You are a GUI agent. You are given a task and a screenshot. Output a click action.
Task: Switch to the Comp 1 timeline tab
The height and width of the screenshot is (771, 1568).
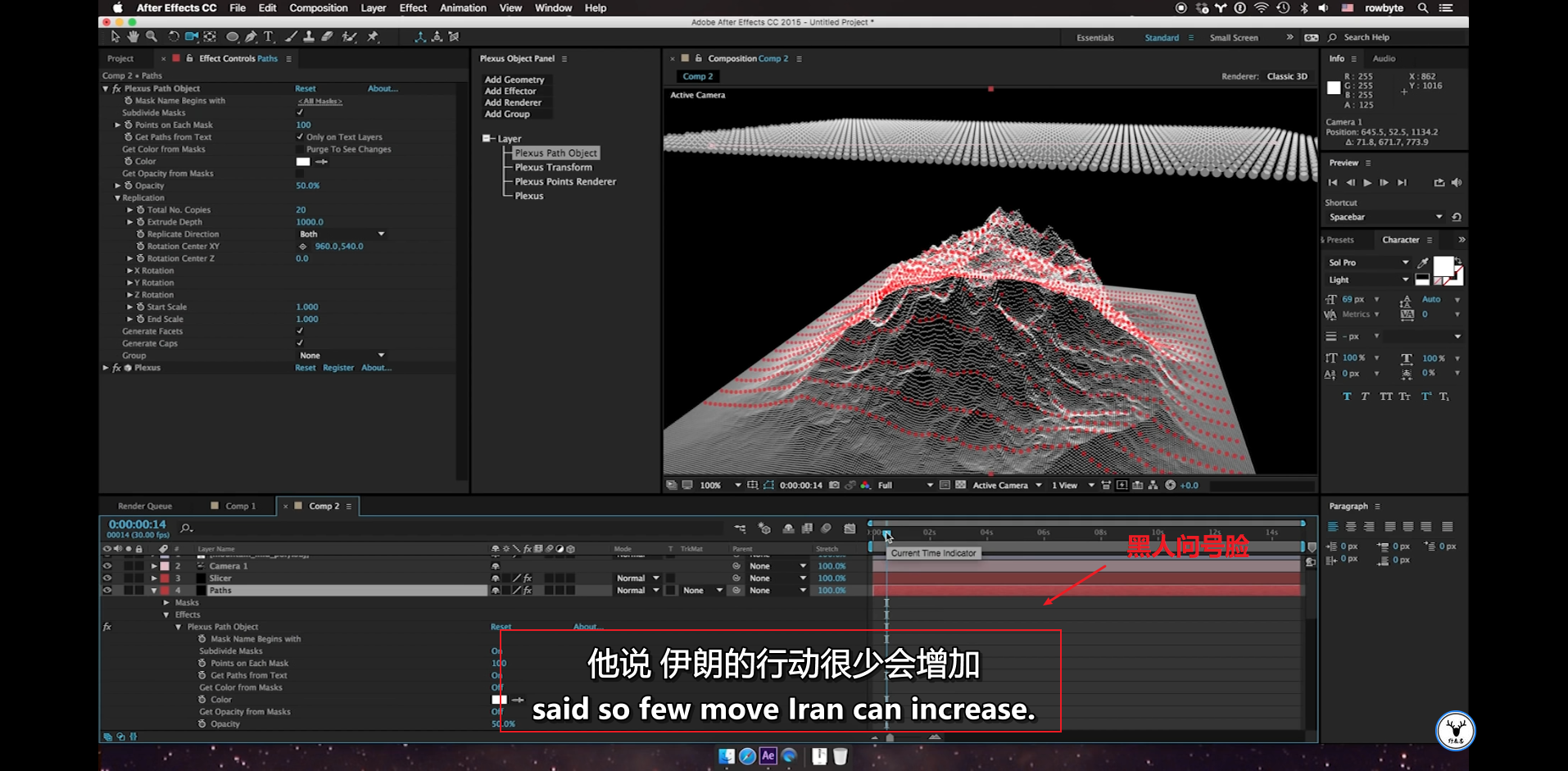click(241, 506)
